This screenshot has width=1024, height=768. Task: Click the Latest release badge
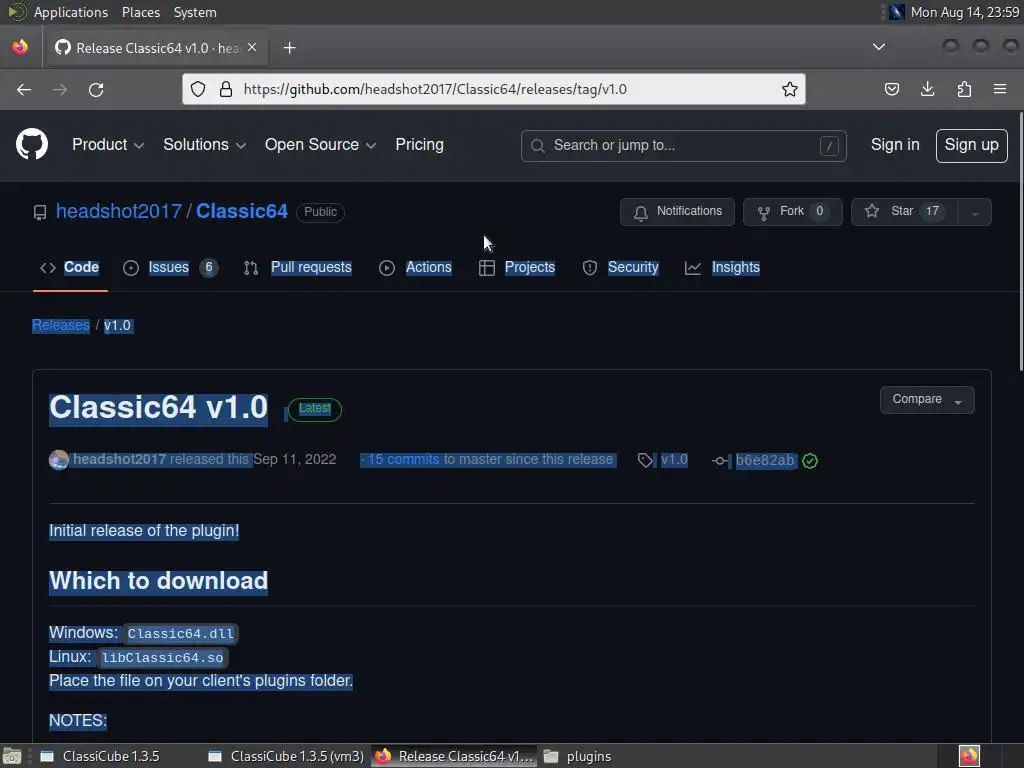[x=315, y=409]
